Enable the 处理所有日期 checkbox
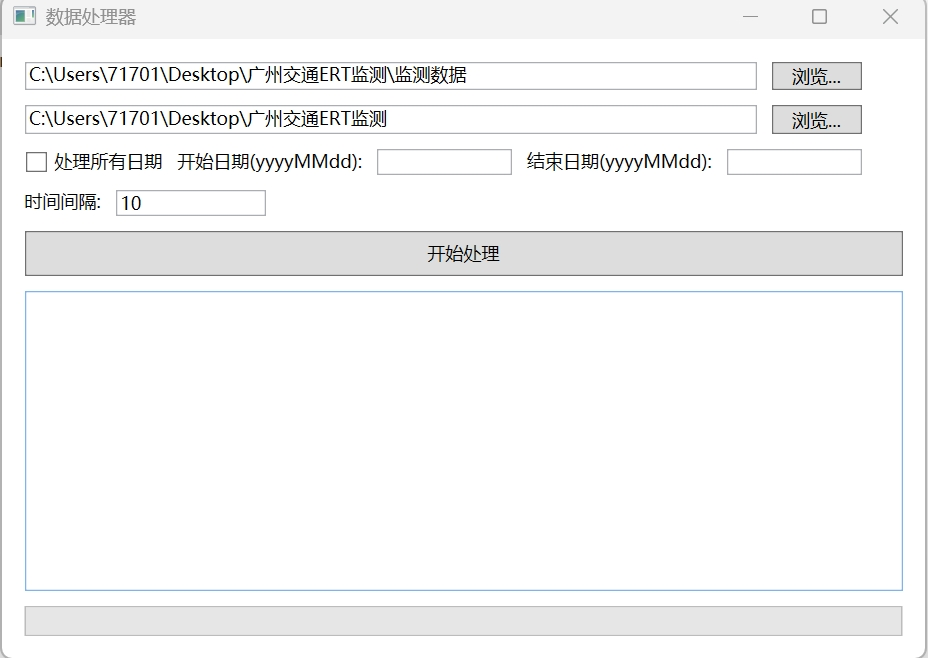 tap(34, 161)
